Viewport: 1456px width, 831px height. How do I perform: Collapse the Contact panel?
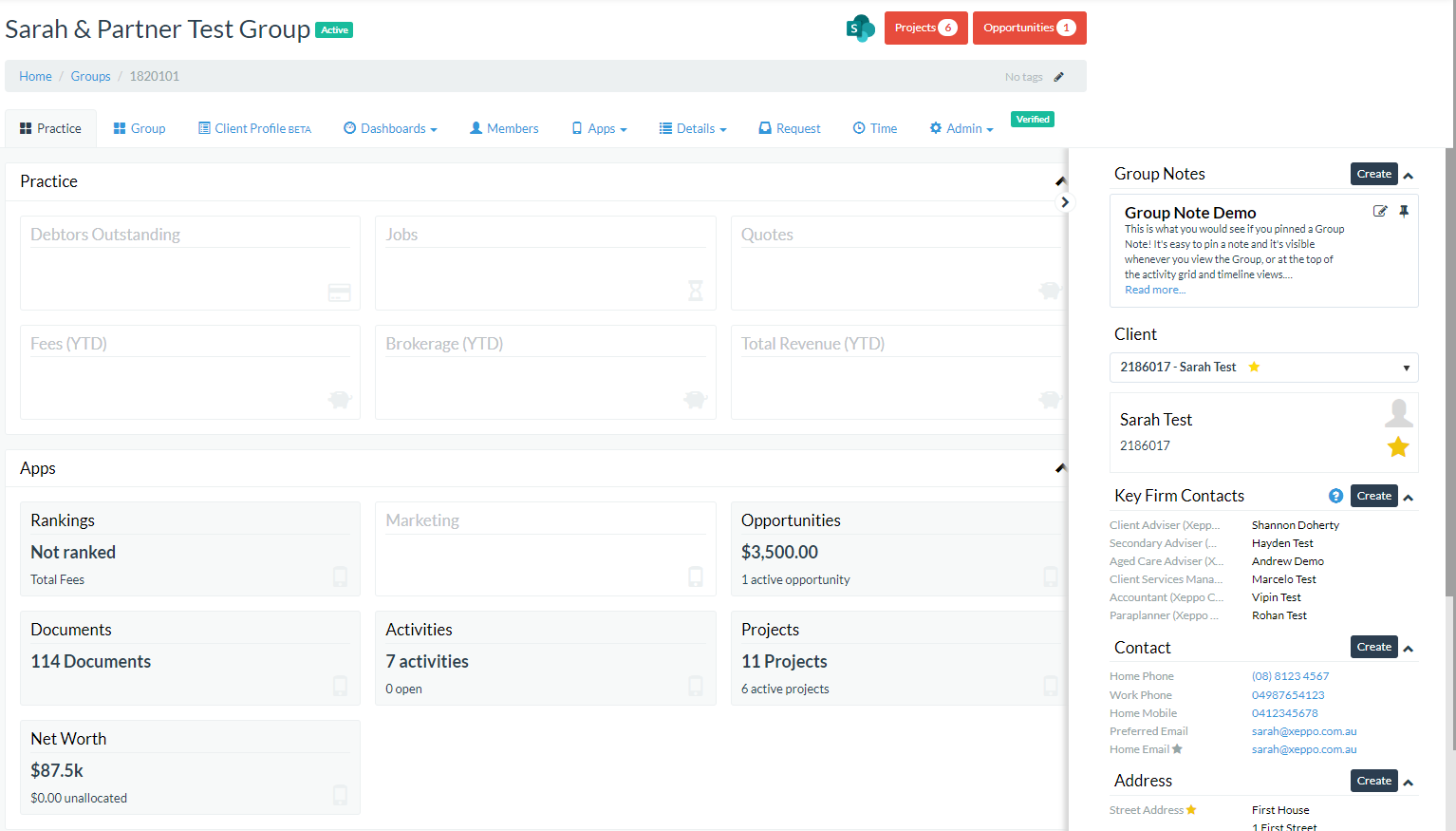click(x=1409, y=649)
